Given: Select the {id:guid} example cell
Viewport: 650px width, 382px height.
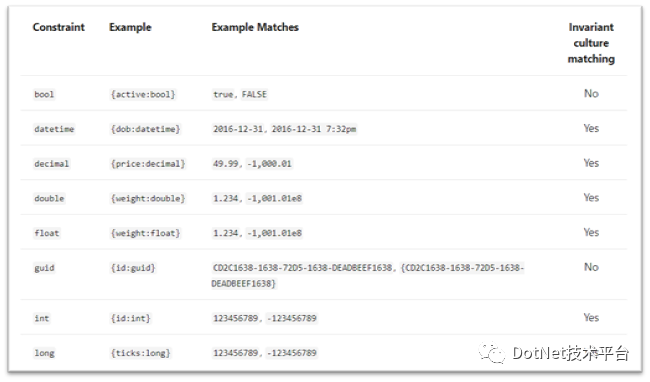Looking at the screenshot, I should pos(133,268).
